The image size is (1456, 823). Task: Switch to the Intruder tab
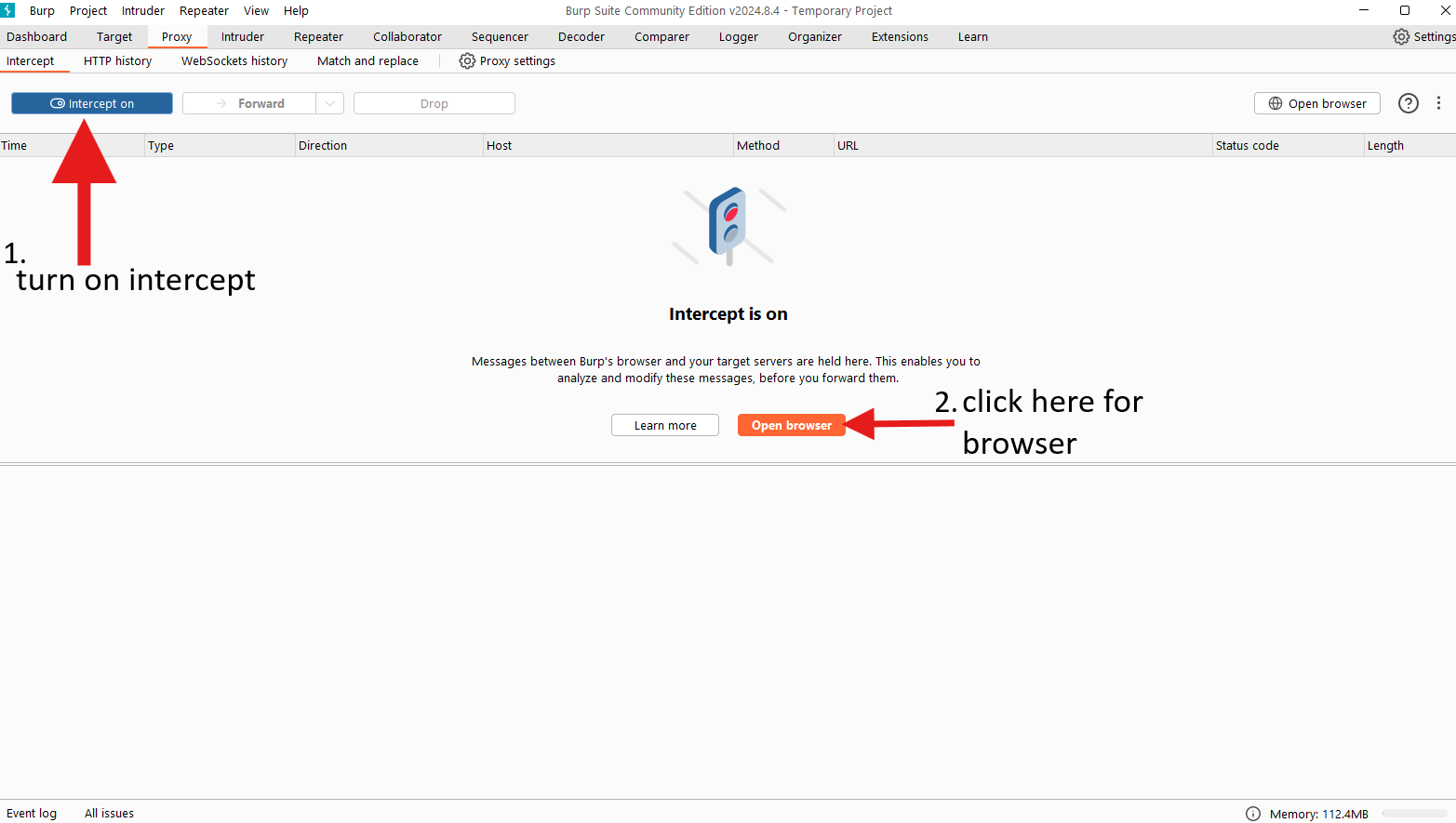tap(243, 36)
